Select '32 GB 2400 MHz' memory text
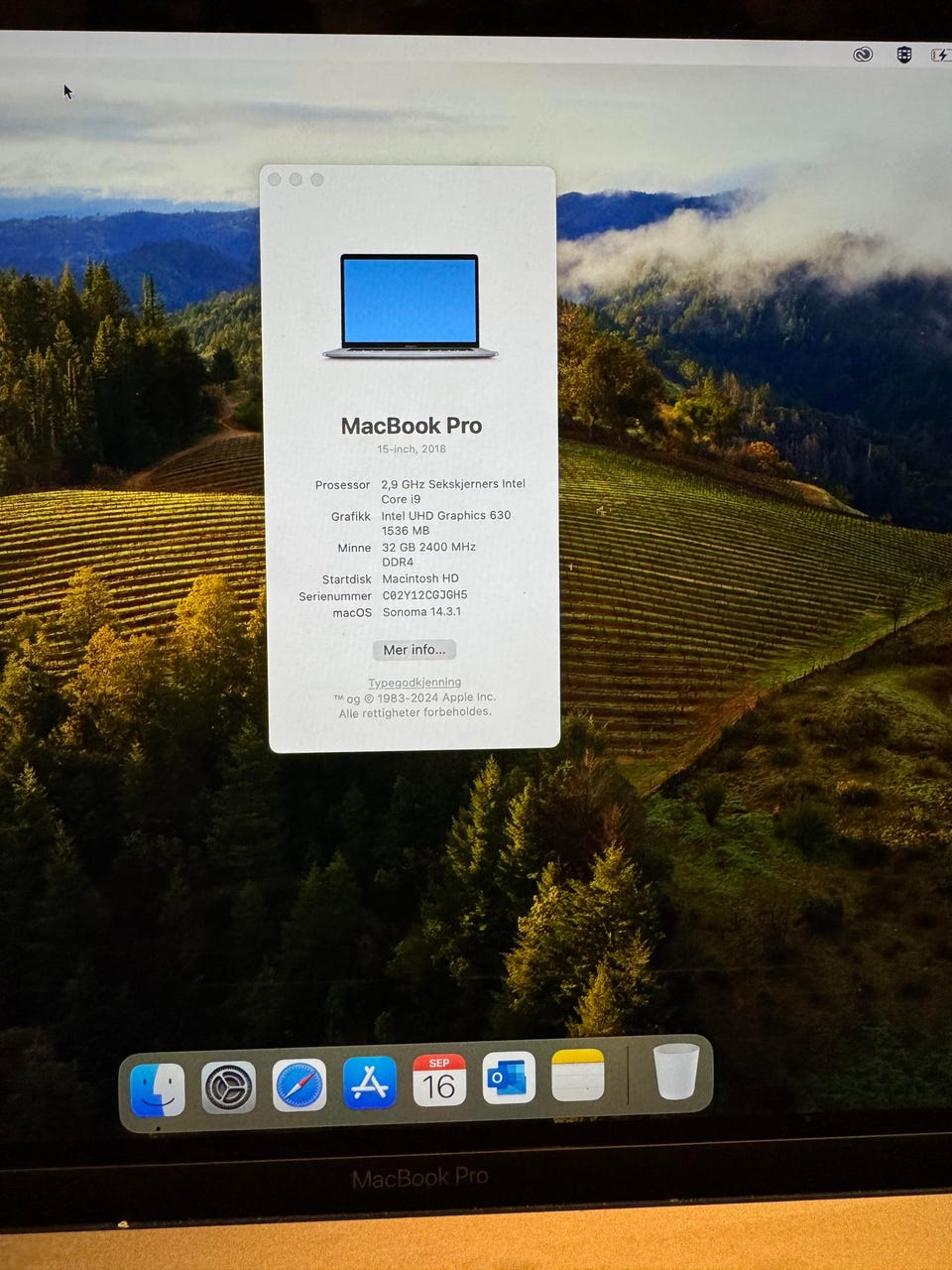Viewport: 952px width, 1270px height. point(428,547)
